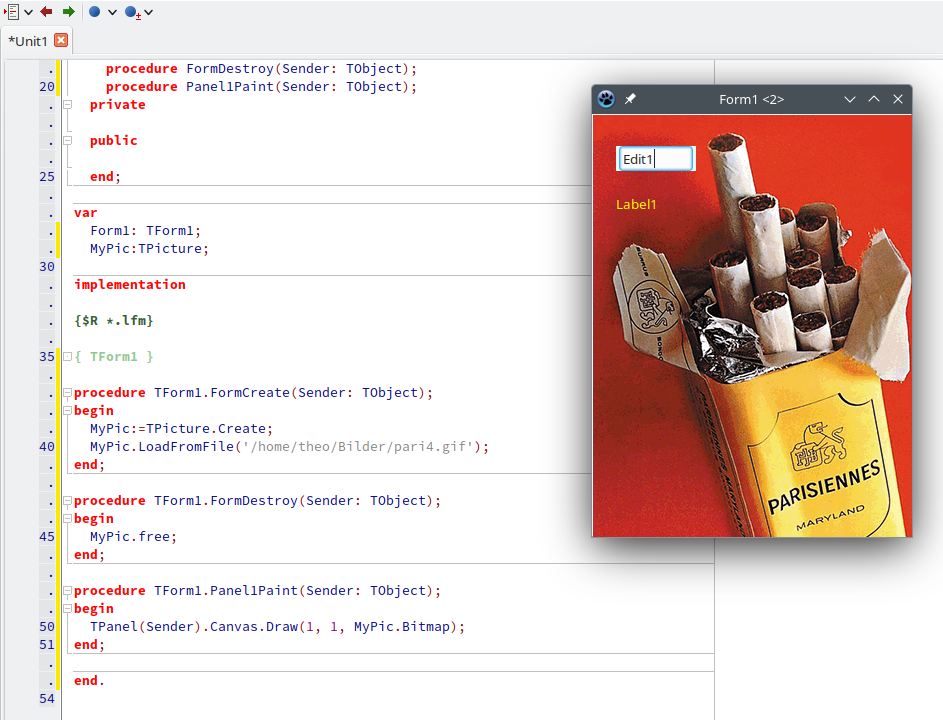Click 'MyPic:TPicture;' declaration line

point(149,248)
